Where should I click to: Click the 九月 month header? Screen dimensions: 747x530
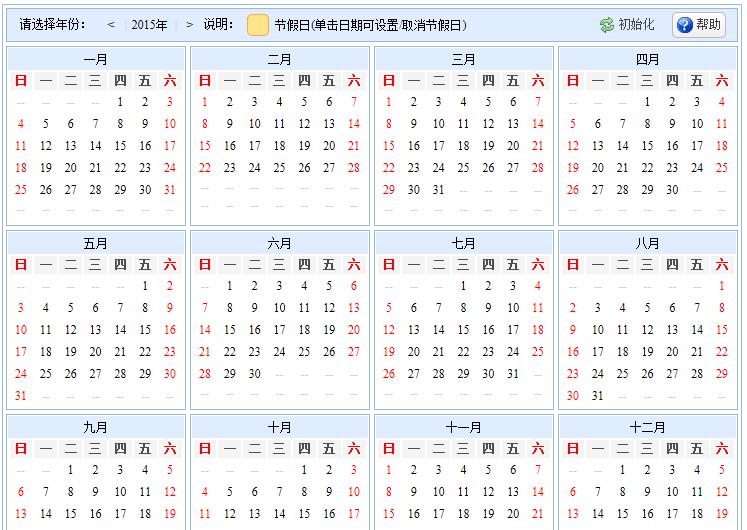click(96, 428)
